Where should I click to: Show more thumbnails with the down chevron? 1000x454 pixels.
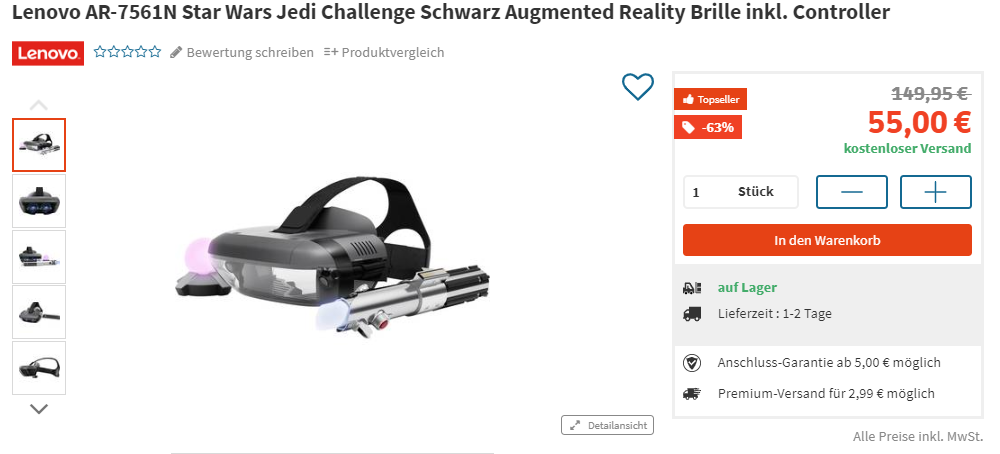[x=39, y=409]
